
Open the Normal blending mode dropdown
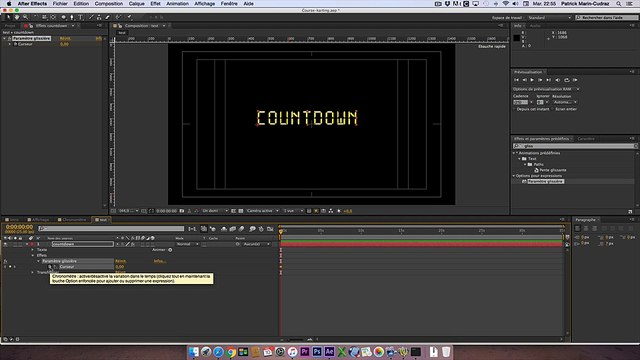[187, 244]
